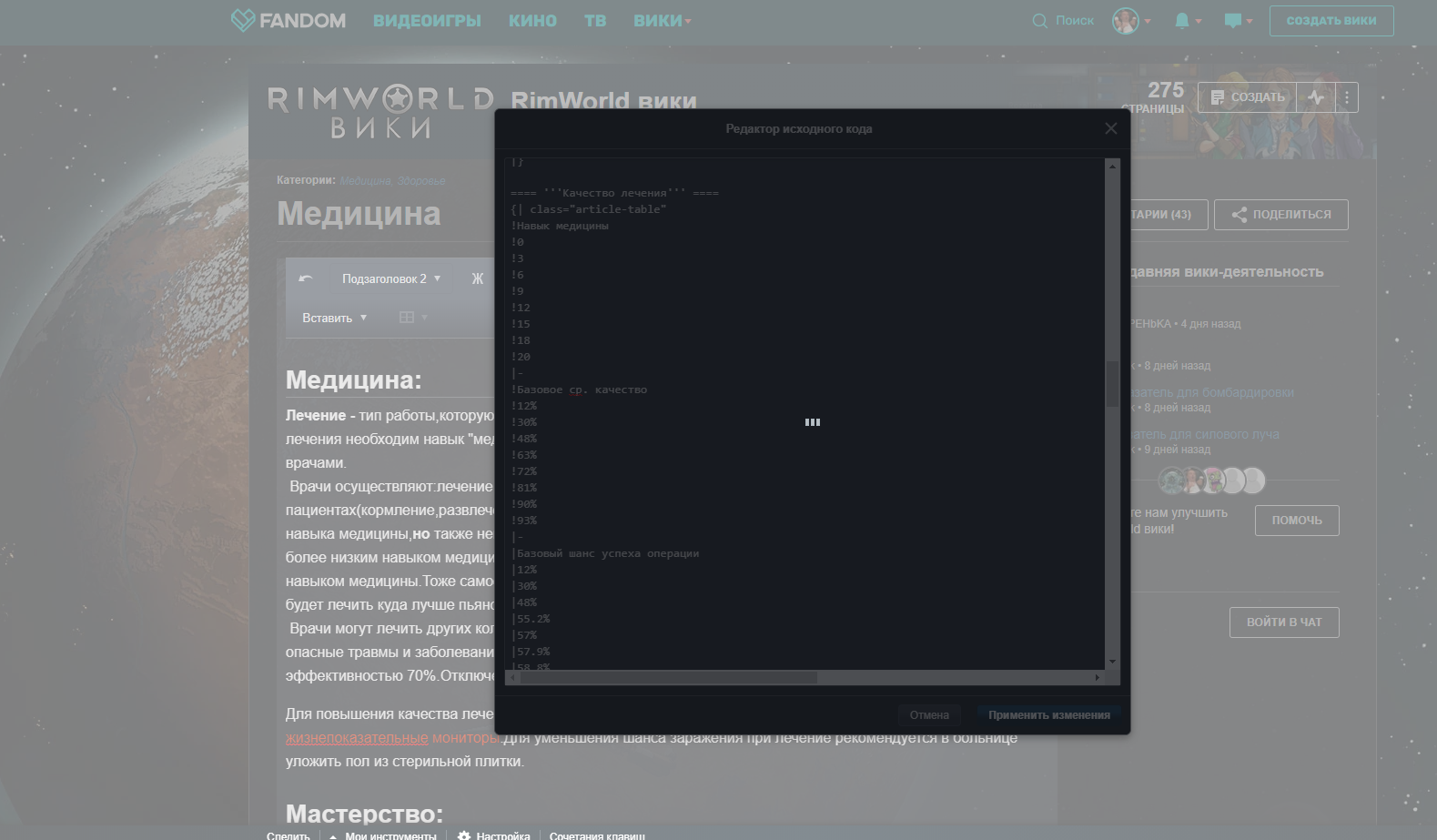The height and width of the screenshot is (840, 1437).
Task: Click the contributor avatars row
Action: click(x=1211, y=480)
